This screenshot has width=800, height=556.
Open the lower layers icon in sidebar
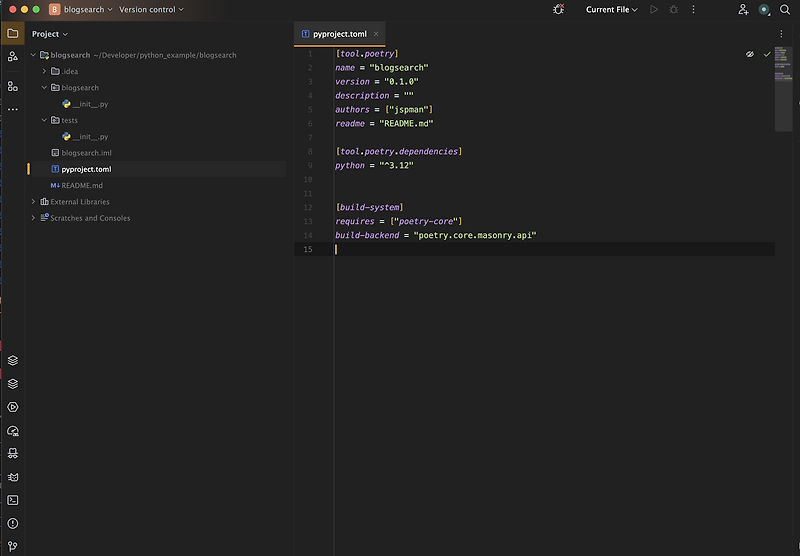click(13, 384)
